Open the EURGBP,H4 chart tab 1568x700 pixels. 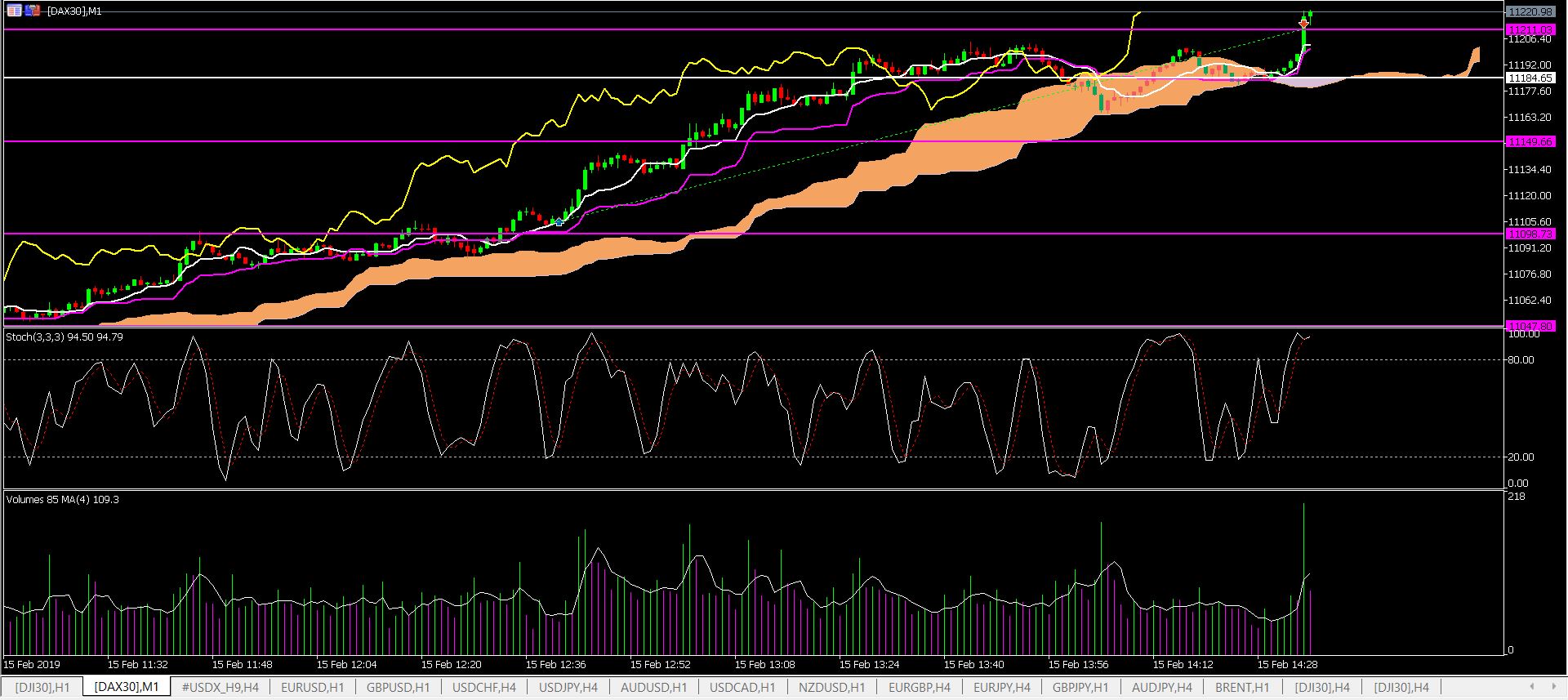[x=920, y=687]
